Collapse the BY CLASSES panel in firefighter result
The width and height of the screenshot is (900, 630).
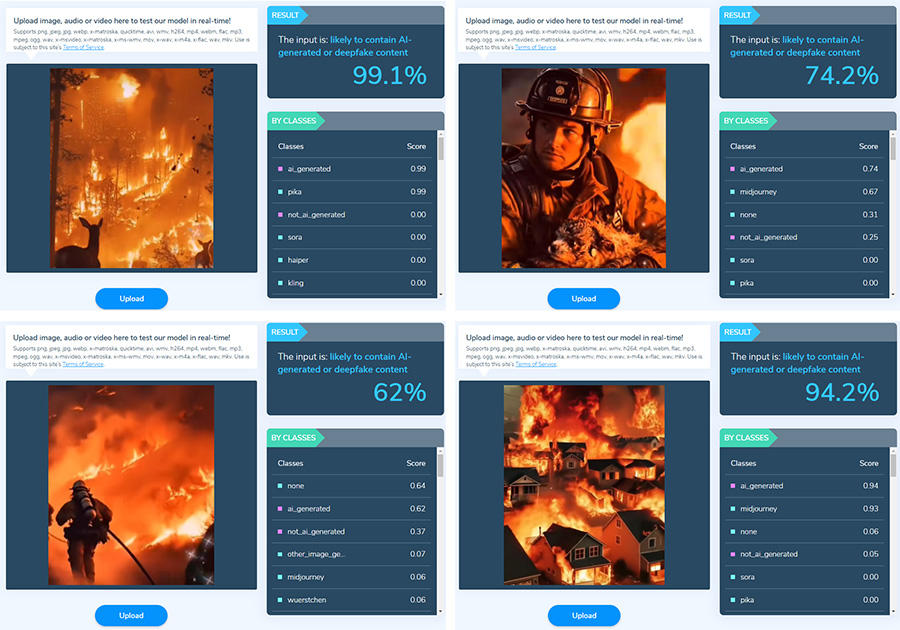(744, 120)
